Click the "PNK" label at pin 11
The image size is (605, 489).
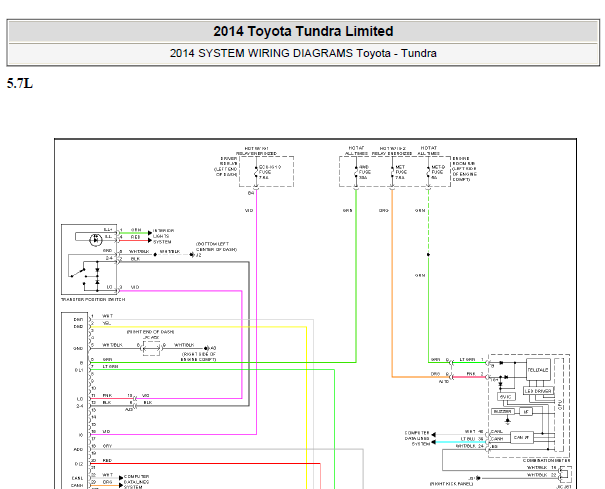107,396
